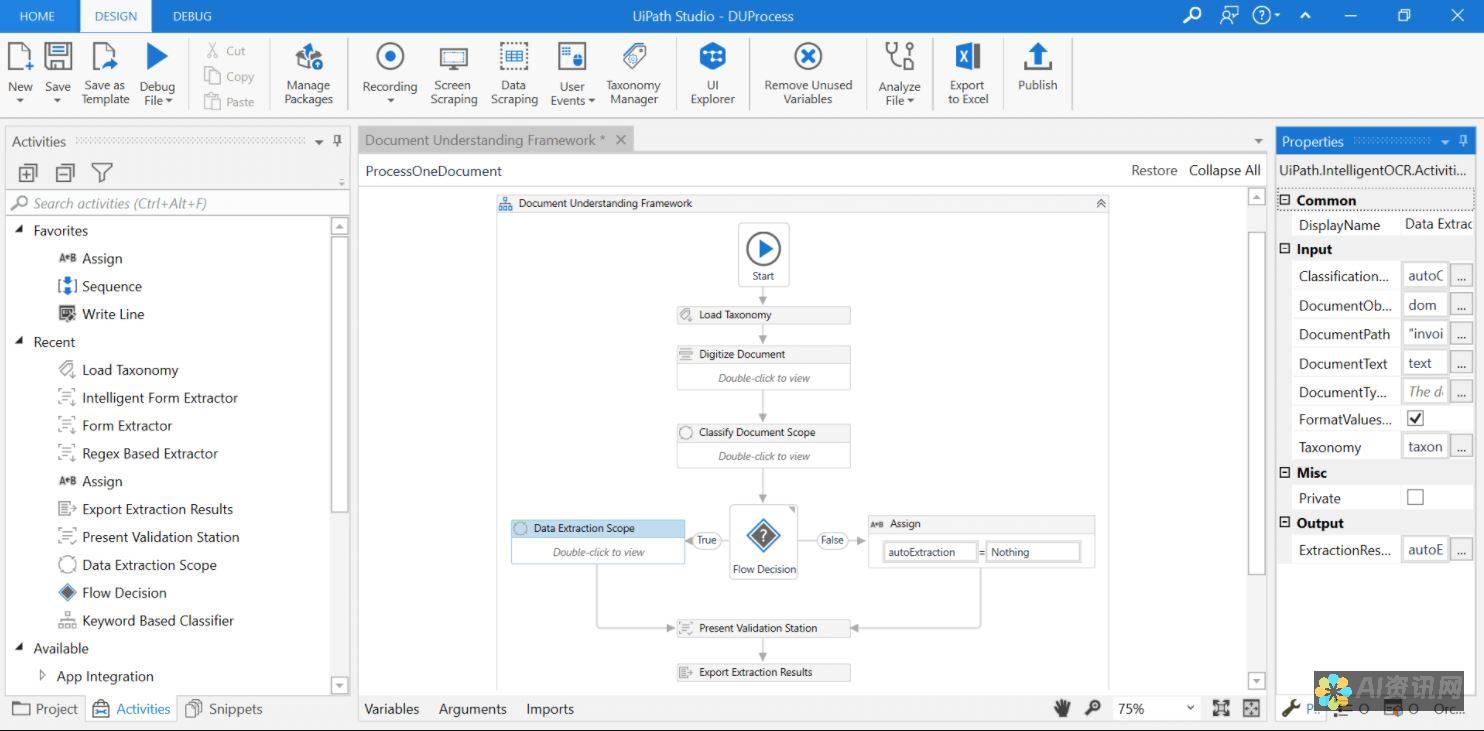The height and width of the screenshot is (731, 1484).
Task: Open the zoom 75% dropdown
Action: point(1190,708)
